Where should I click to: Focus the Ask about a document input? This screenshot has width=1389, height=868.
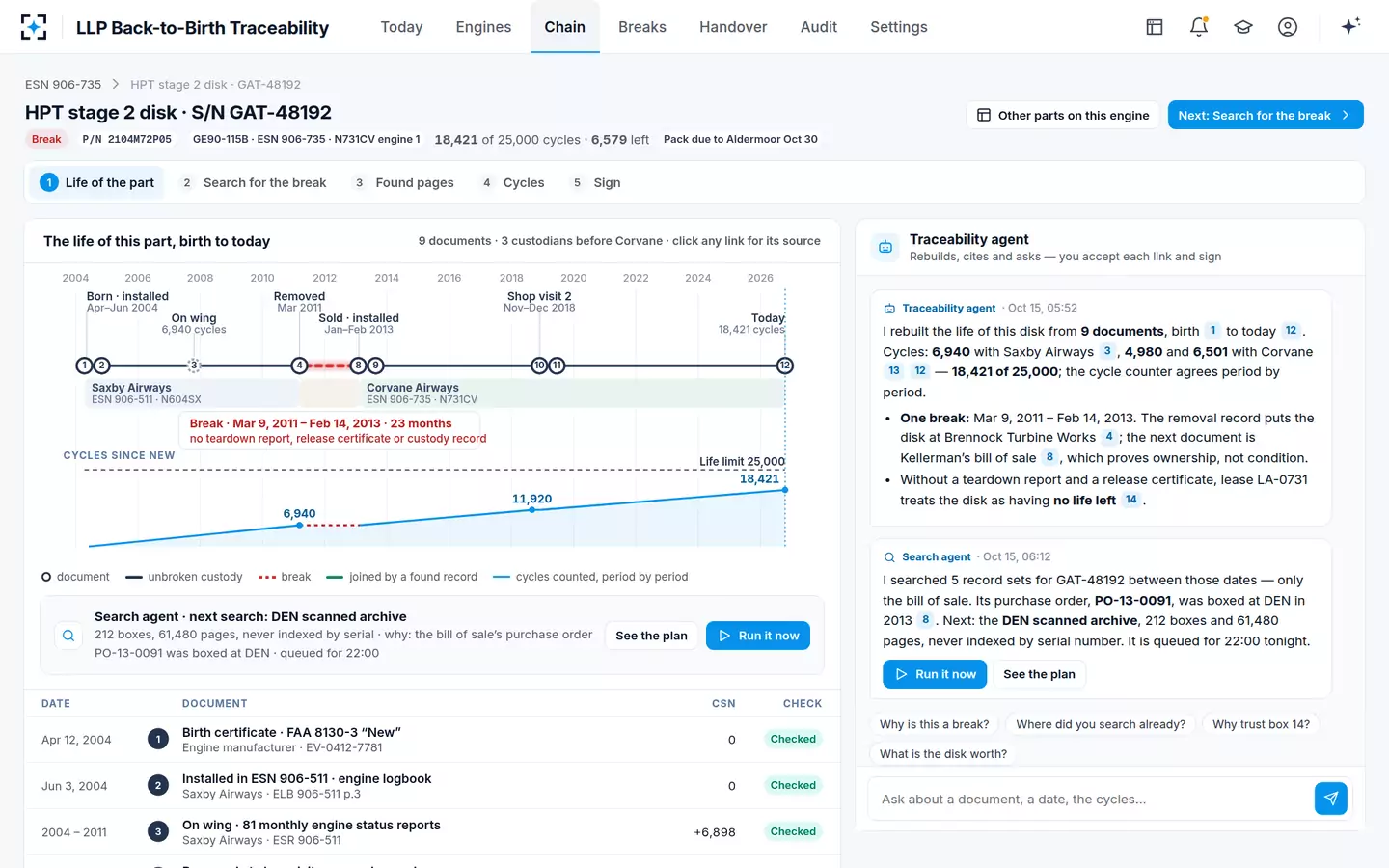point(1090,799)
